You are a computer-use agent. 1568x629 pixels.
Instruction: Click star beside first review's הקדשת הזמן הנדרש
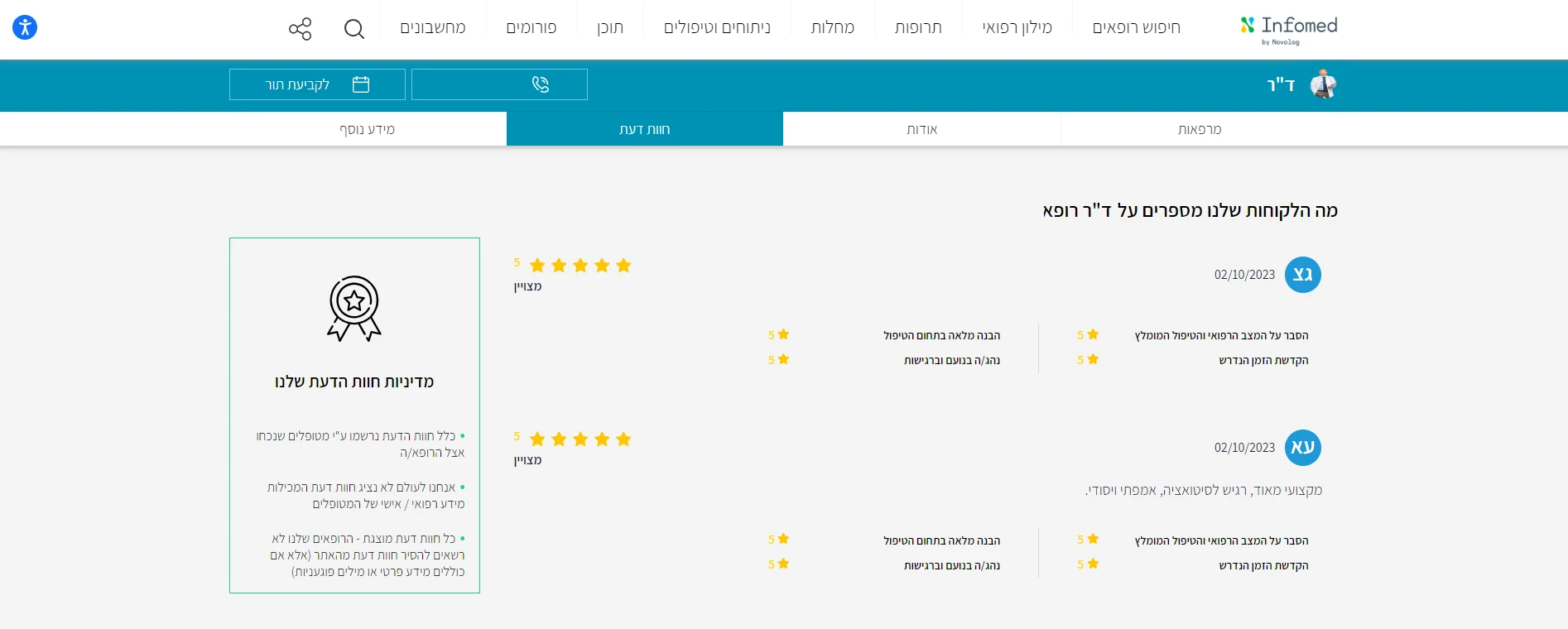[x=1093, y=359]
